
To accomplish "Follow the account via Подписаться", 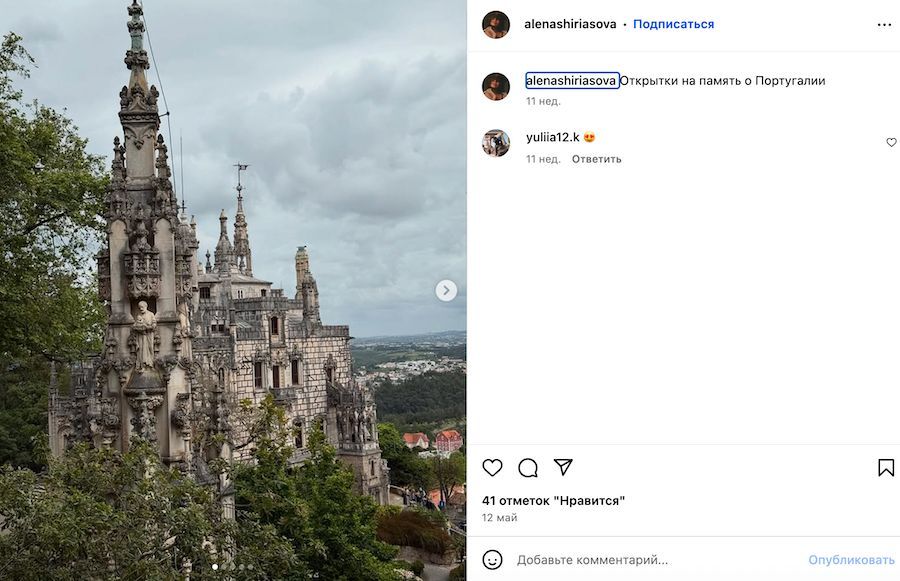I will pos(673,24).
